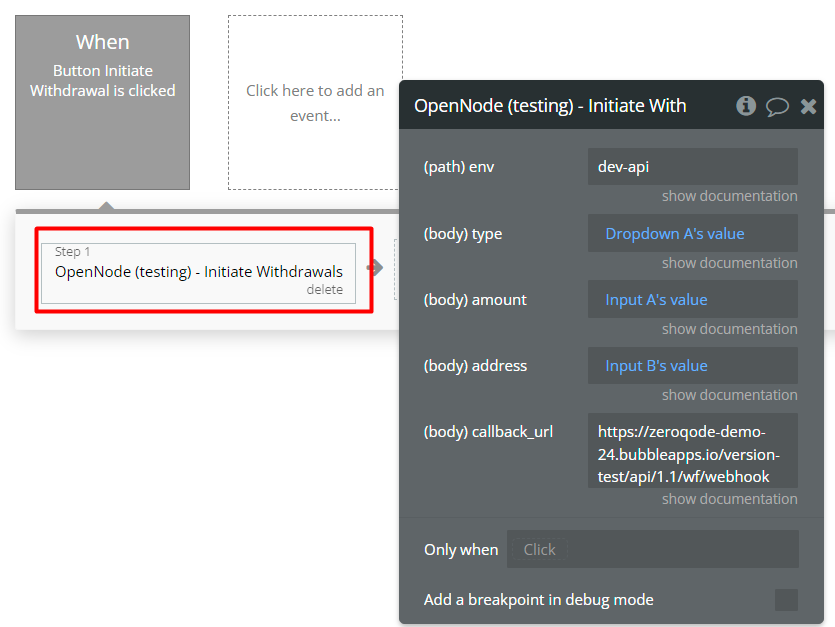Click the '(body) address' label
The height and width of the screenshot is (627, 835).
(475, 366)
